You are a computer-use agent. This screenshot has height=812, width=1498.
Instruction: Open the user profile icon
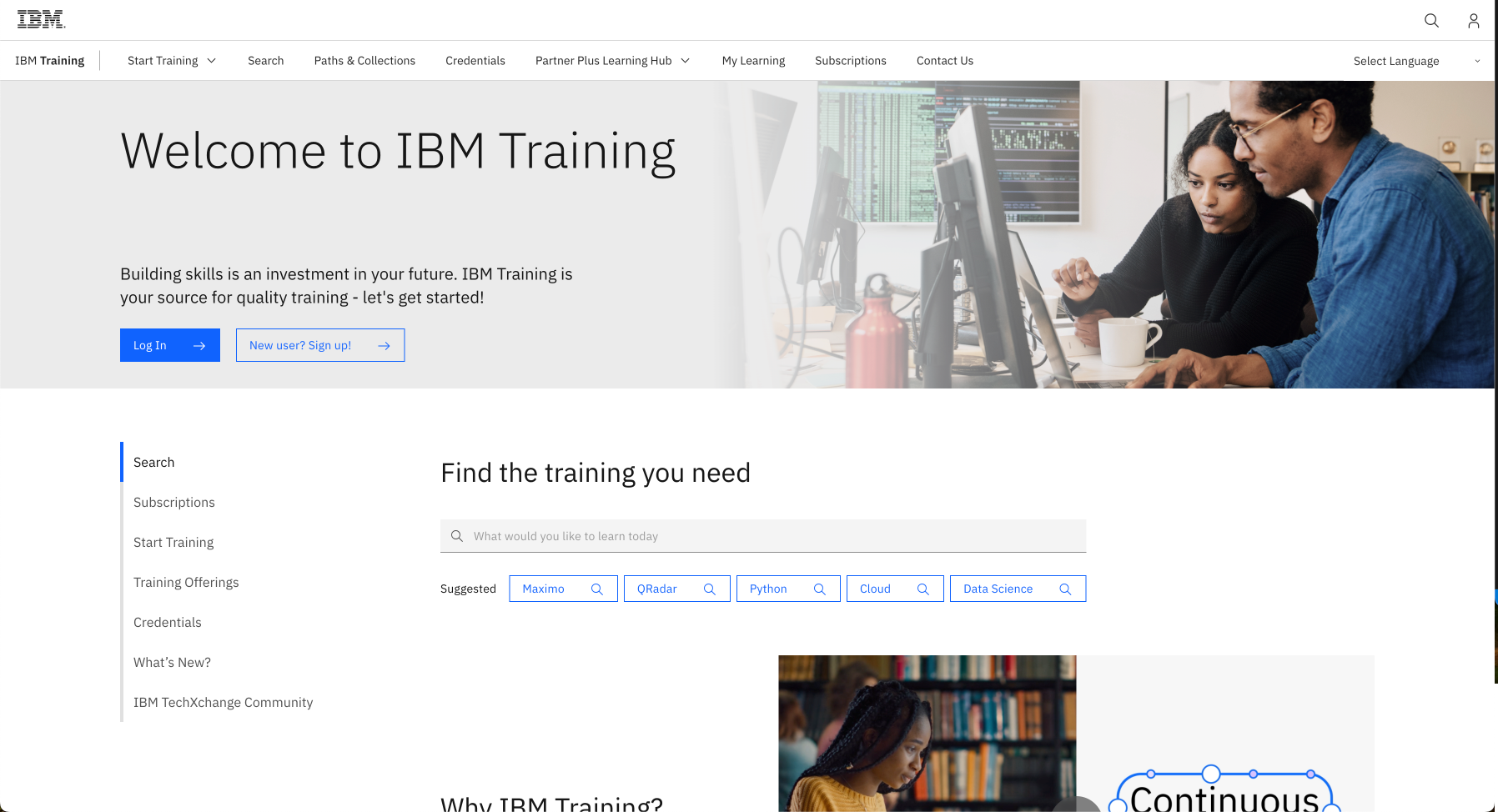[x=1473, y=21]
